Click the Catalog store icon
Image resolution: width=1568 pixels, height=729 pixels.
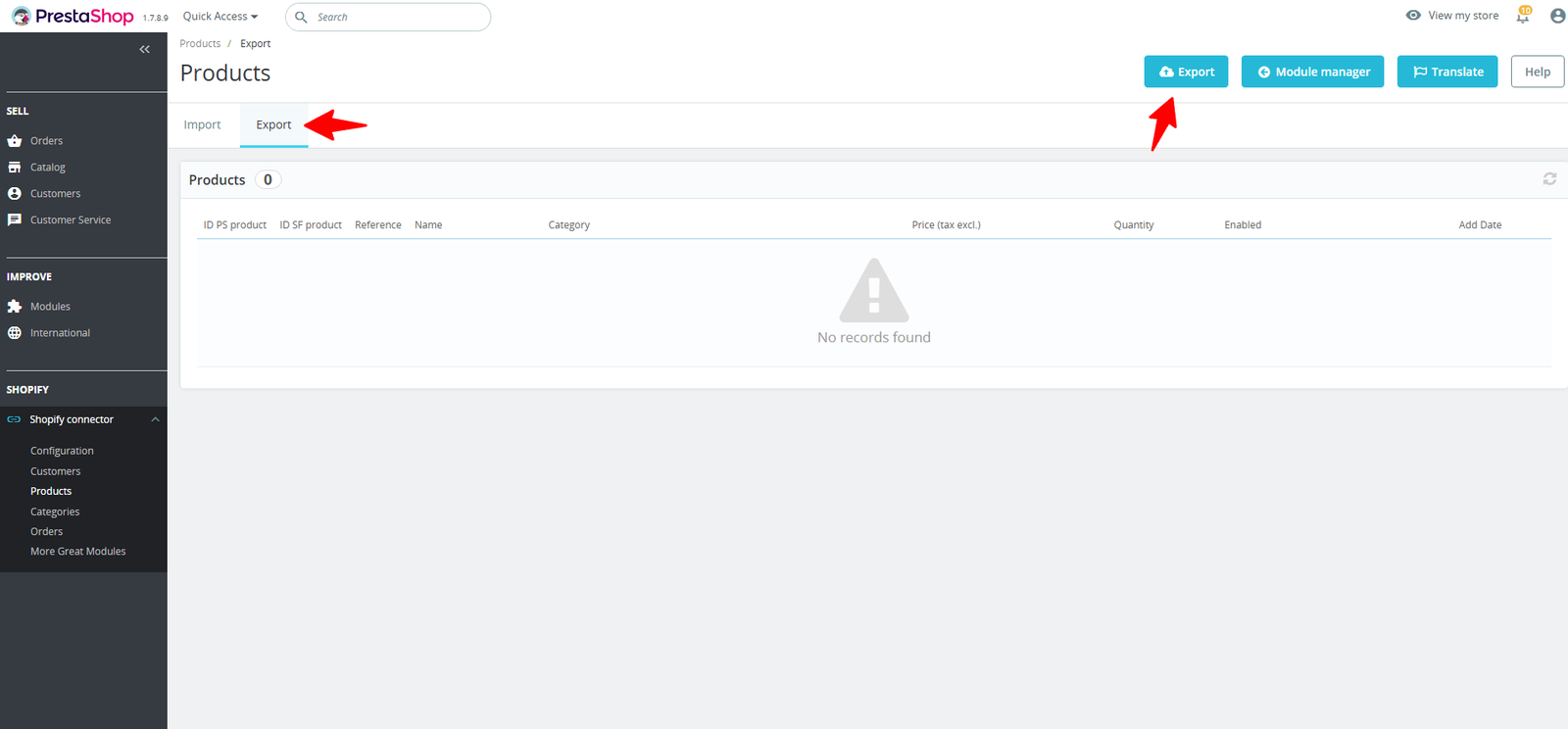click(15, 168)
